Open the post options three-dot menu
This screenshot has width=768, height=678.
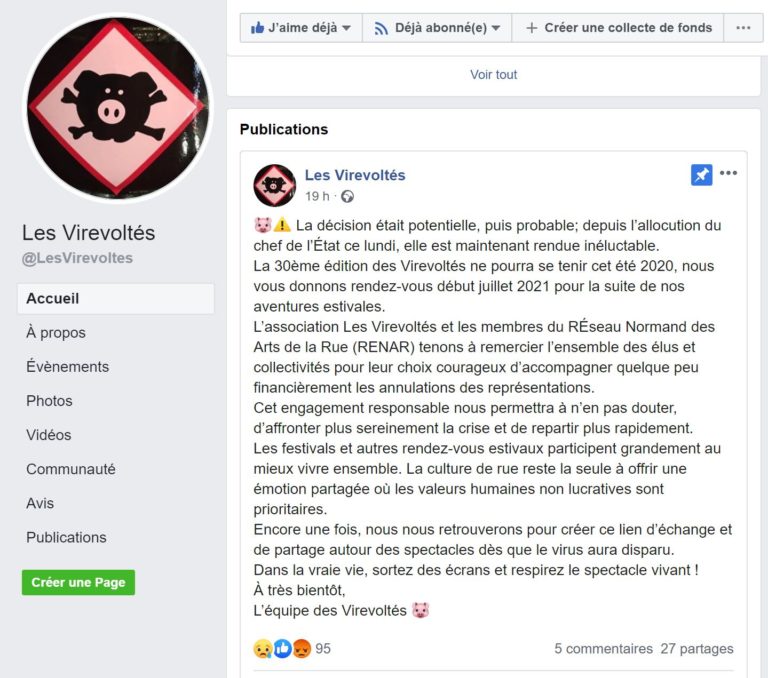tap(728, 173)
